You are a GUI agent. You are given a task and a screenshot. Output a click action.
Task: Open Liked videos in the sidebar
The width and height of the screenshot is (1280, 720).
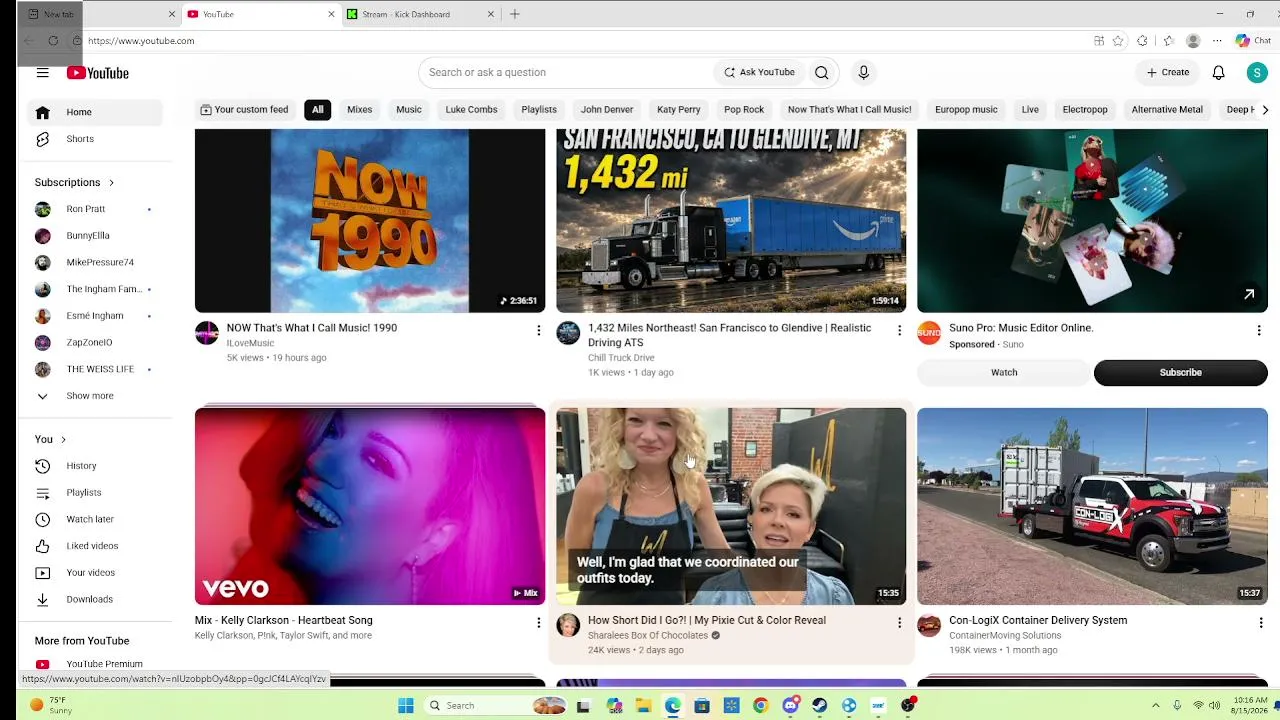[x=94, y=546]
